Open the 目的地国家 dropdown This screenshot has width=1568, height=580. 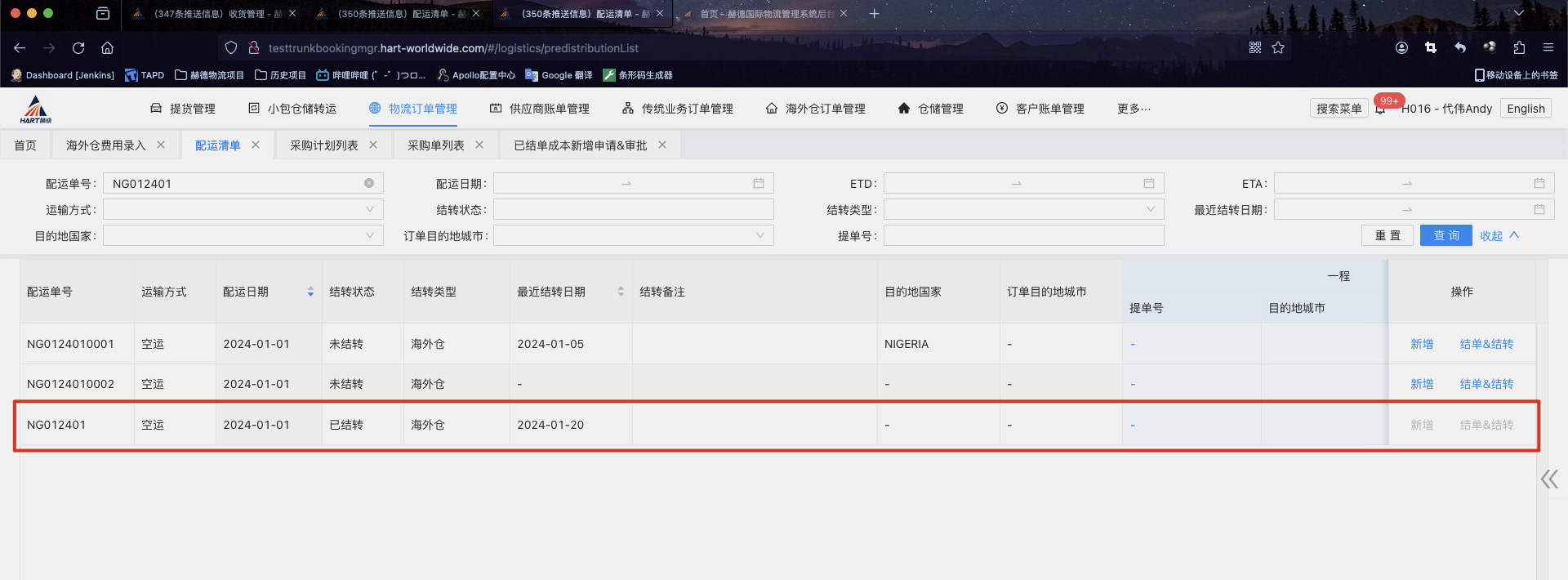(243, 236)
